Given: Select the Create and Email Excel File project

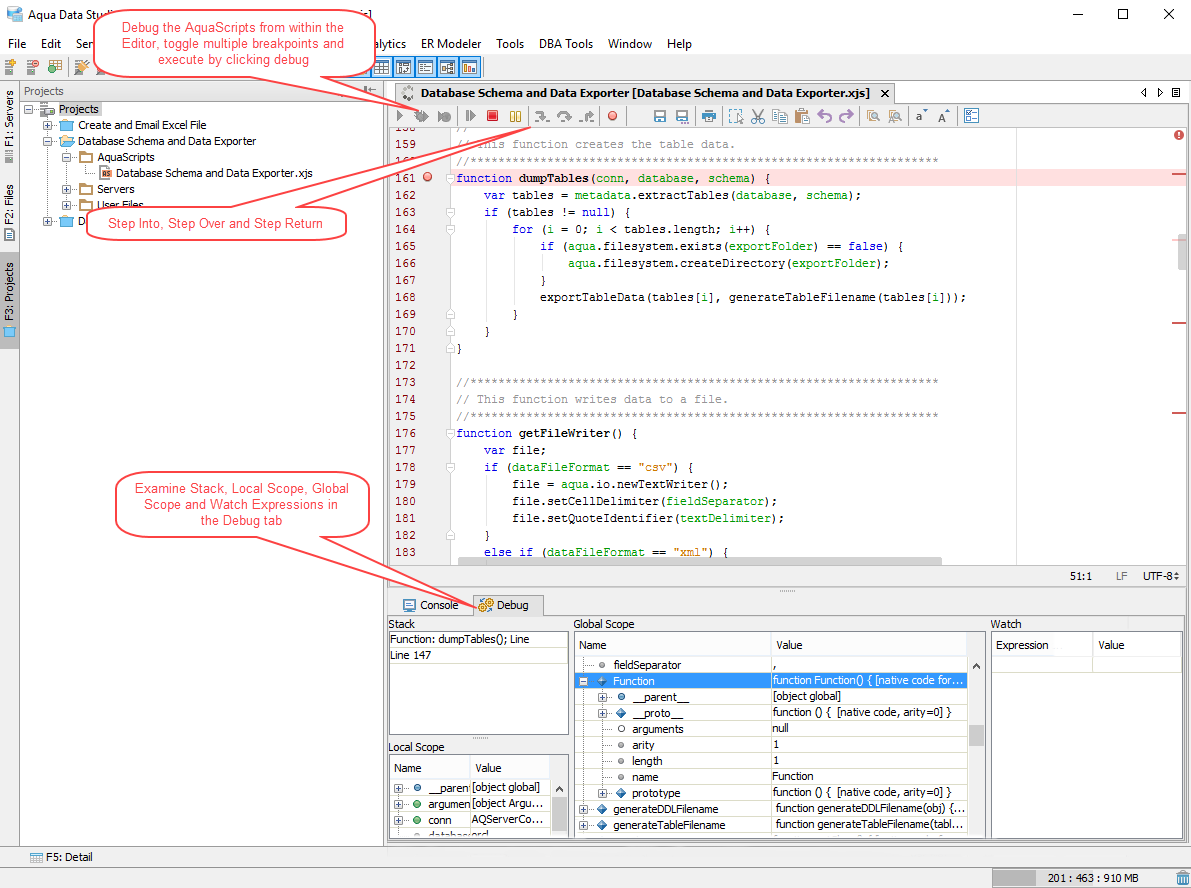Looking at the screenshot, I should coord(142,125).
